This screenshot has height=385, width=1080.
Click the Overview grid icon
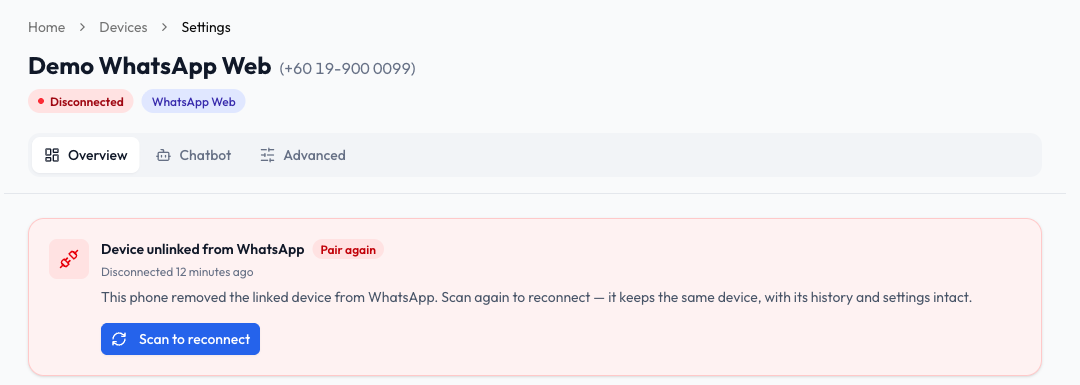[52, 155]
